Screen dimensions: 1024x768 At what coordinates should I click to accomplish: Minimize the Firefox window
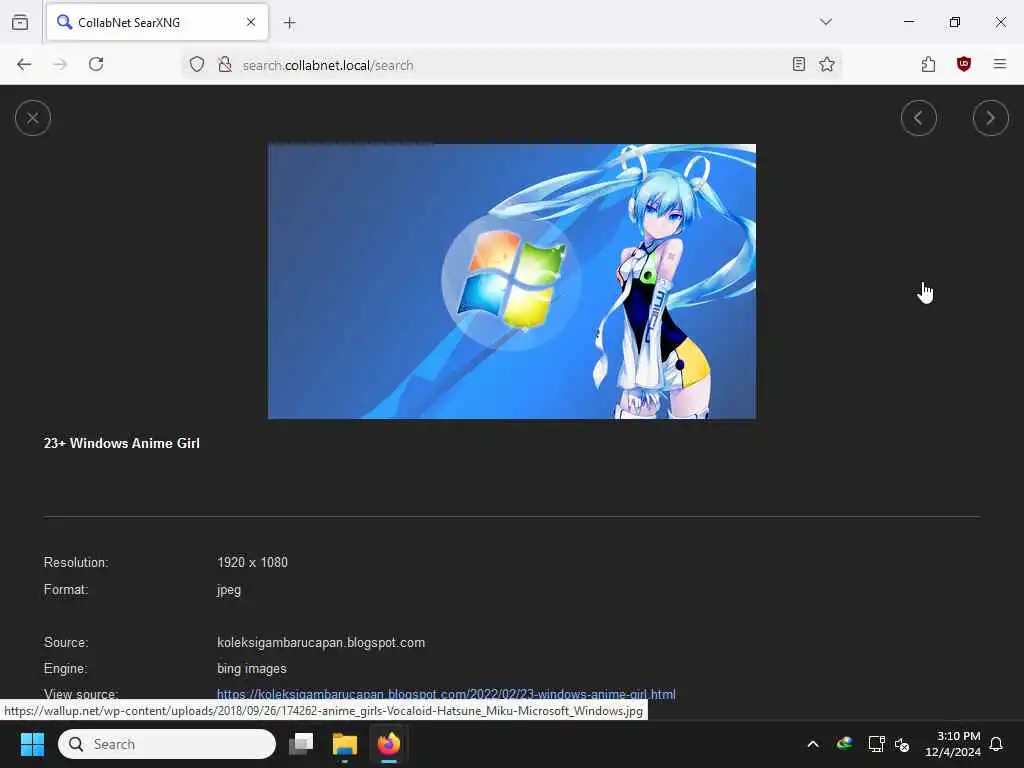(908, 22)
